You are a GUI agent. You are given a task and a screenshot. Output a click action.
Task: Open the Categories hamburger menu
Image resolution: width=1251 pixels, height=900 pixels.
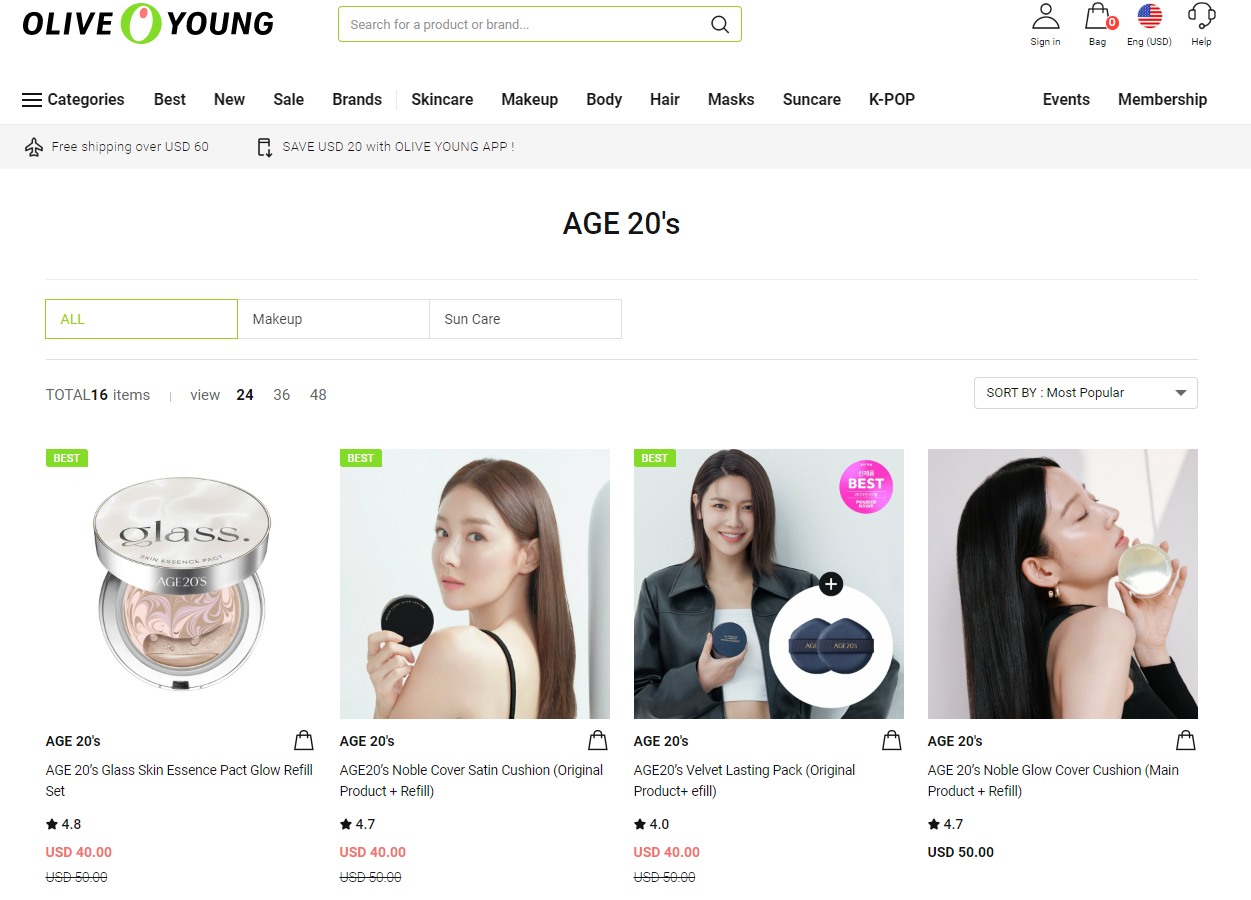73,99
